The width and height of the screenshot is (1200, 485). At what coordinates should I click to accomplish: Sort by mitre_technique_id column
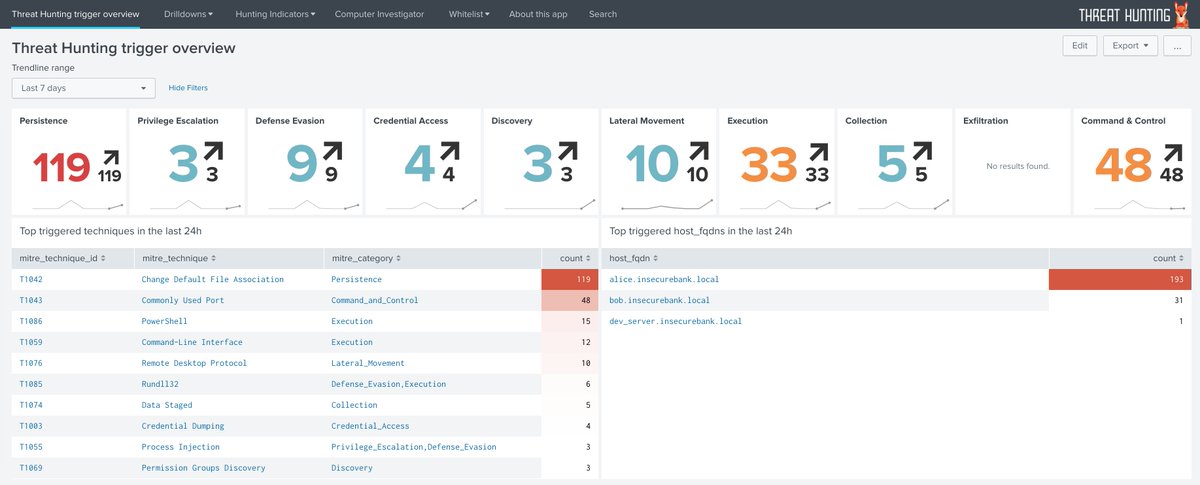pos(64,258)
